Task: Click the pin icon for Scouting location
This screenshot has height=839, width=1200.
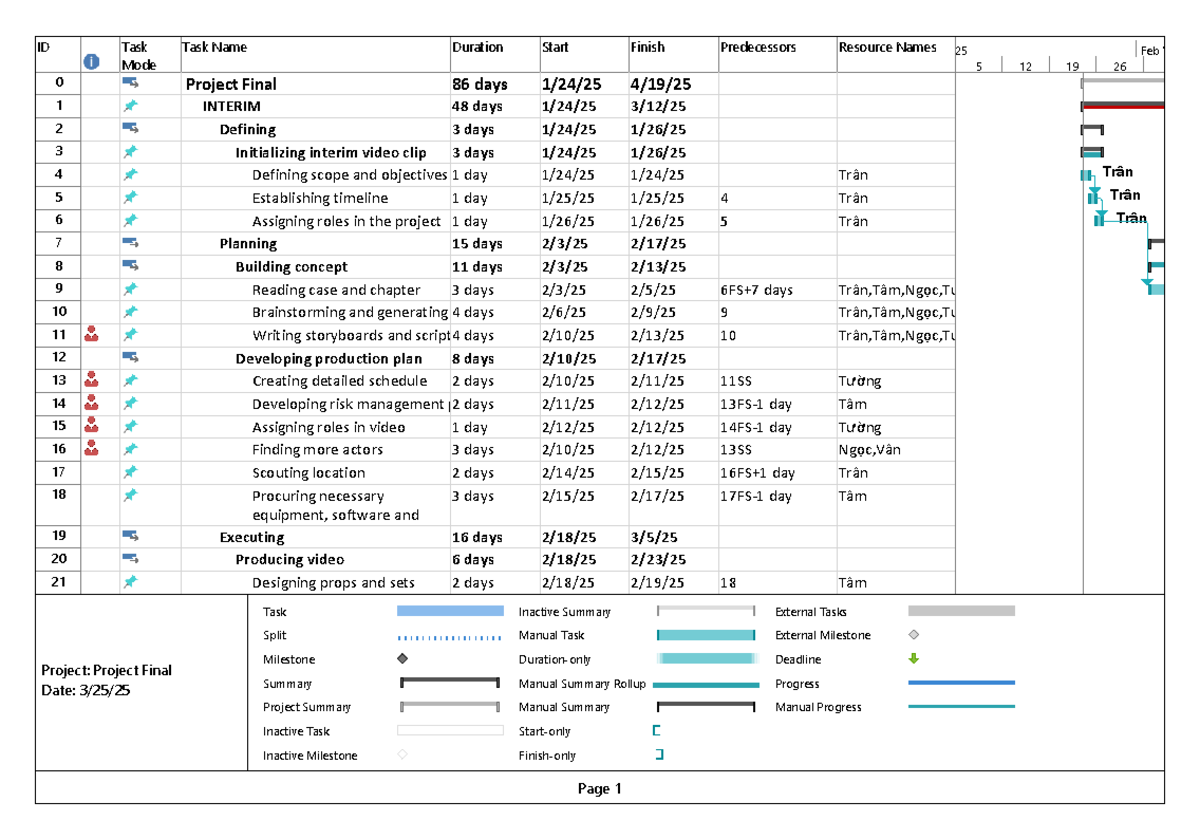Action: coord(130,473)
